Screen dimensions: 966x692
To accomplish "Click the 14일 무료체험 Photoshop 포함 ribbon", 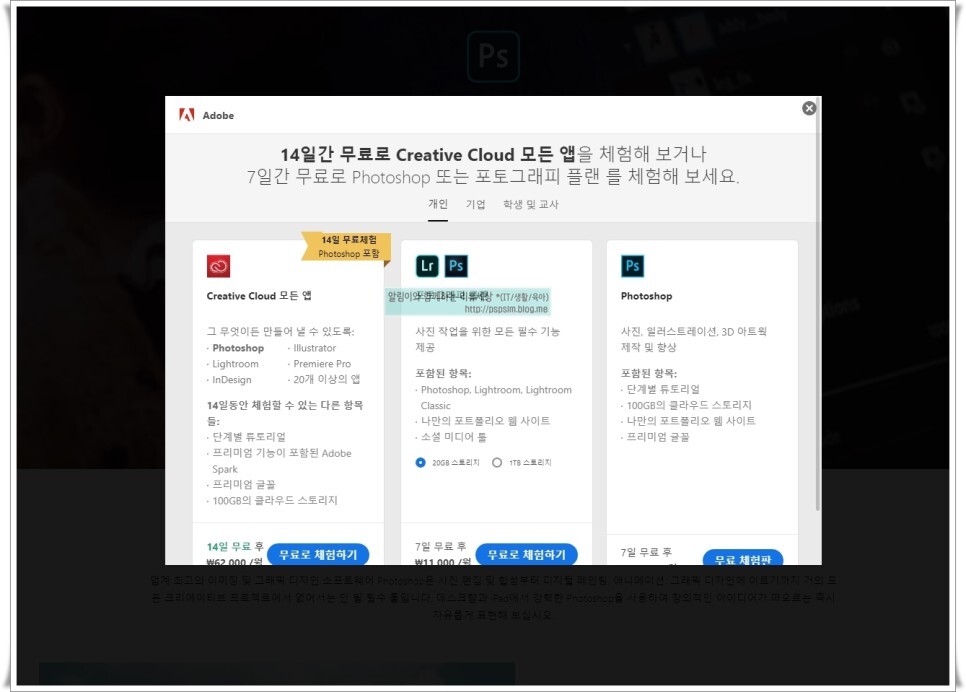I will coord(348,246).
